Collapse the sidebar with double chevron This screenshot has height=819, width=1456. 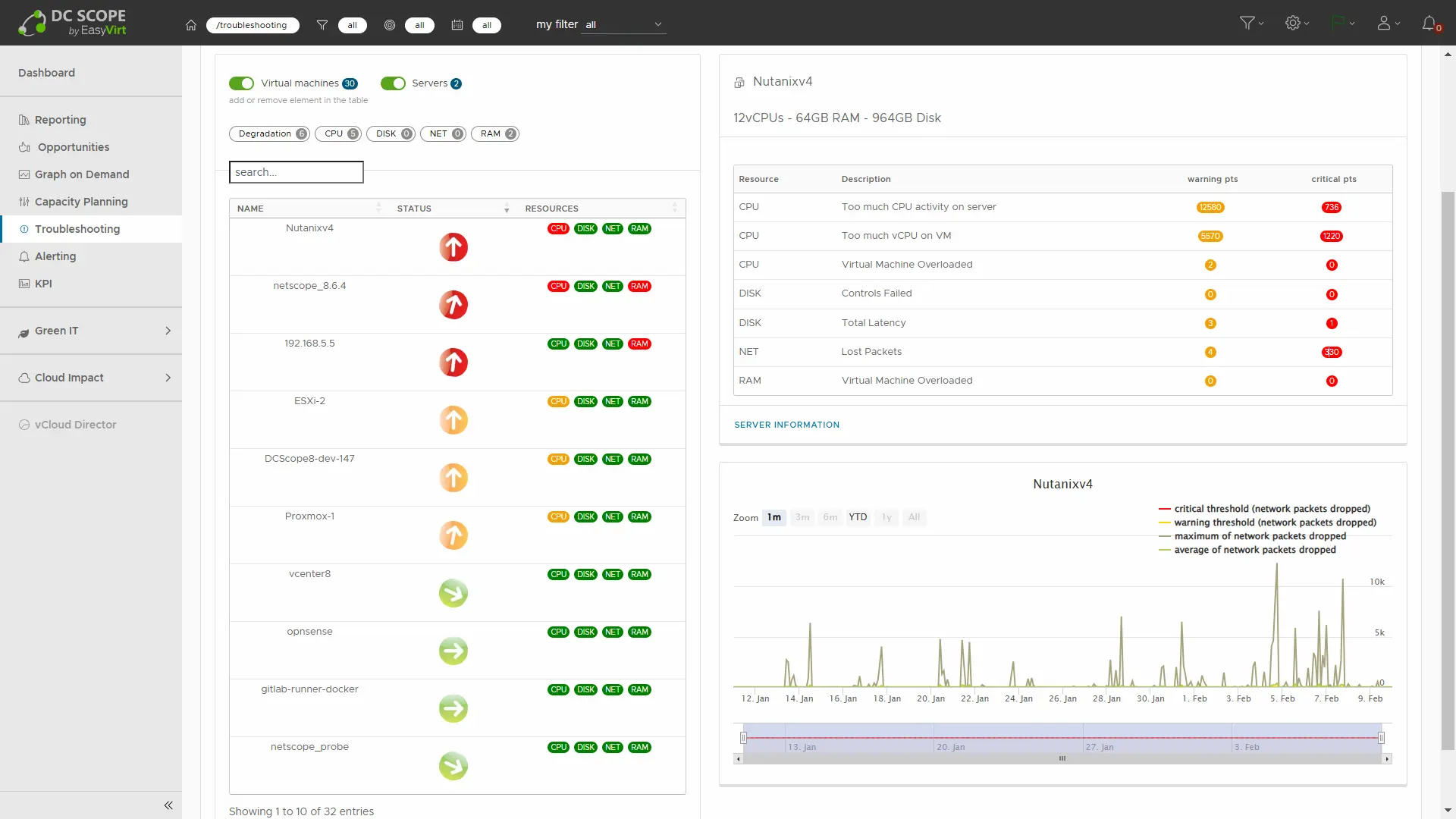click(168, 805)
